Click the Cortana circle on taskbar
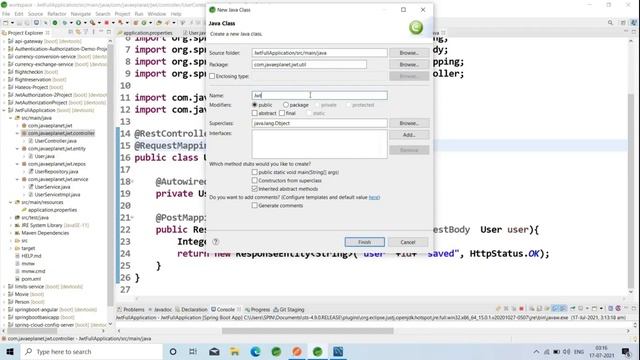 pos(173,351)
